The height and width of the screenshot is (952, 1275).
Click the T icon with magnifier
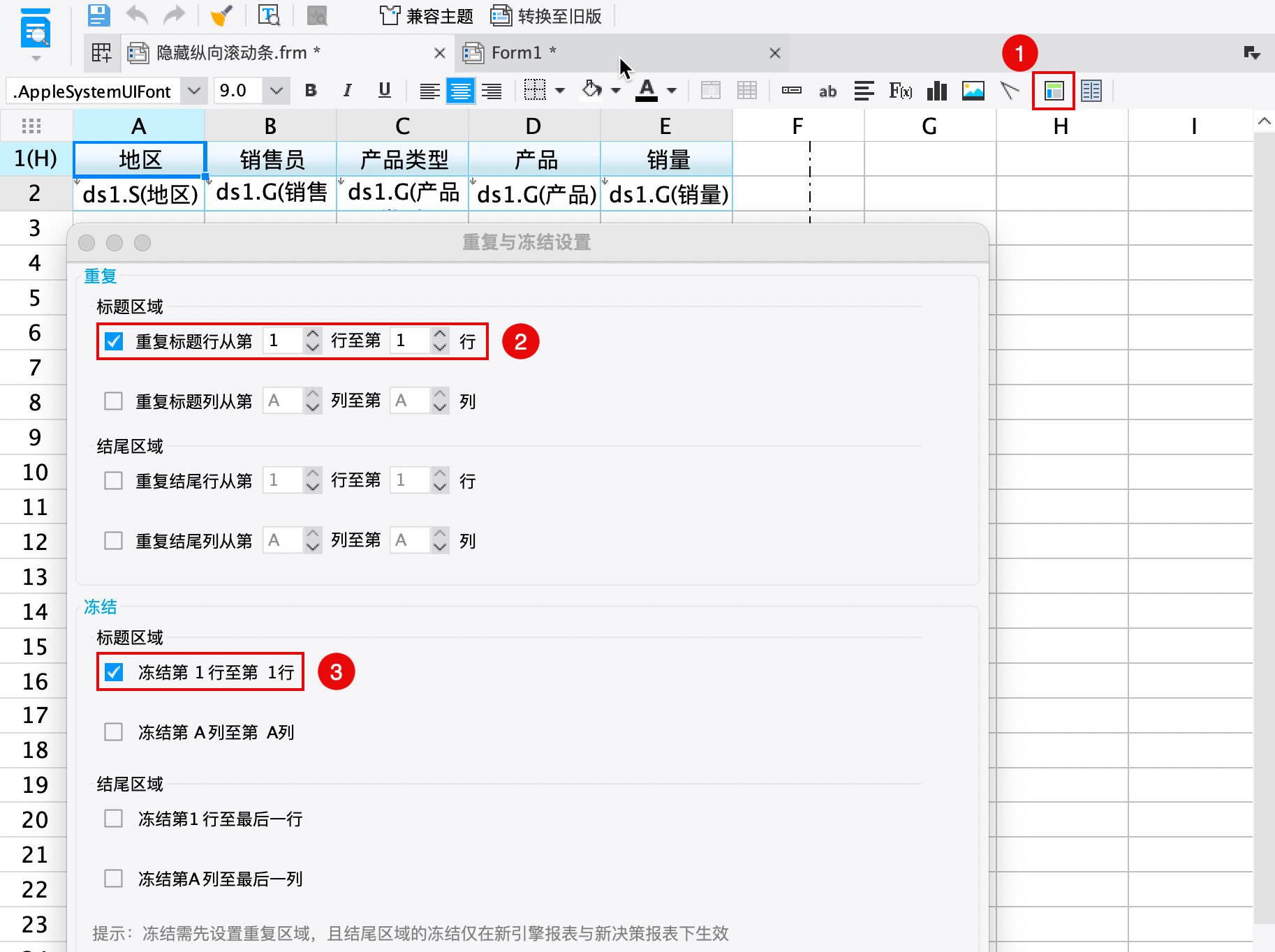click(269, 15)
